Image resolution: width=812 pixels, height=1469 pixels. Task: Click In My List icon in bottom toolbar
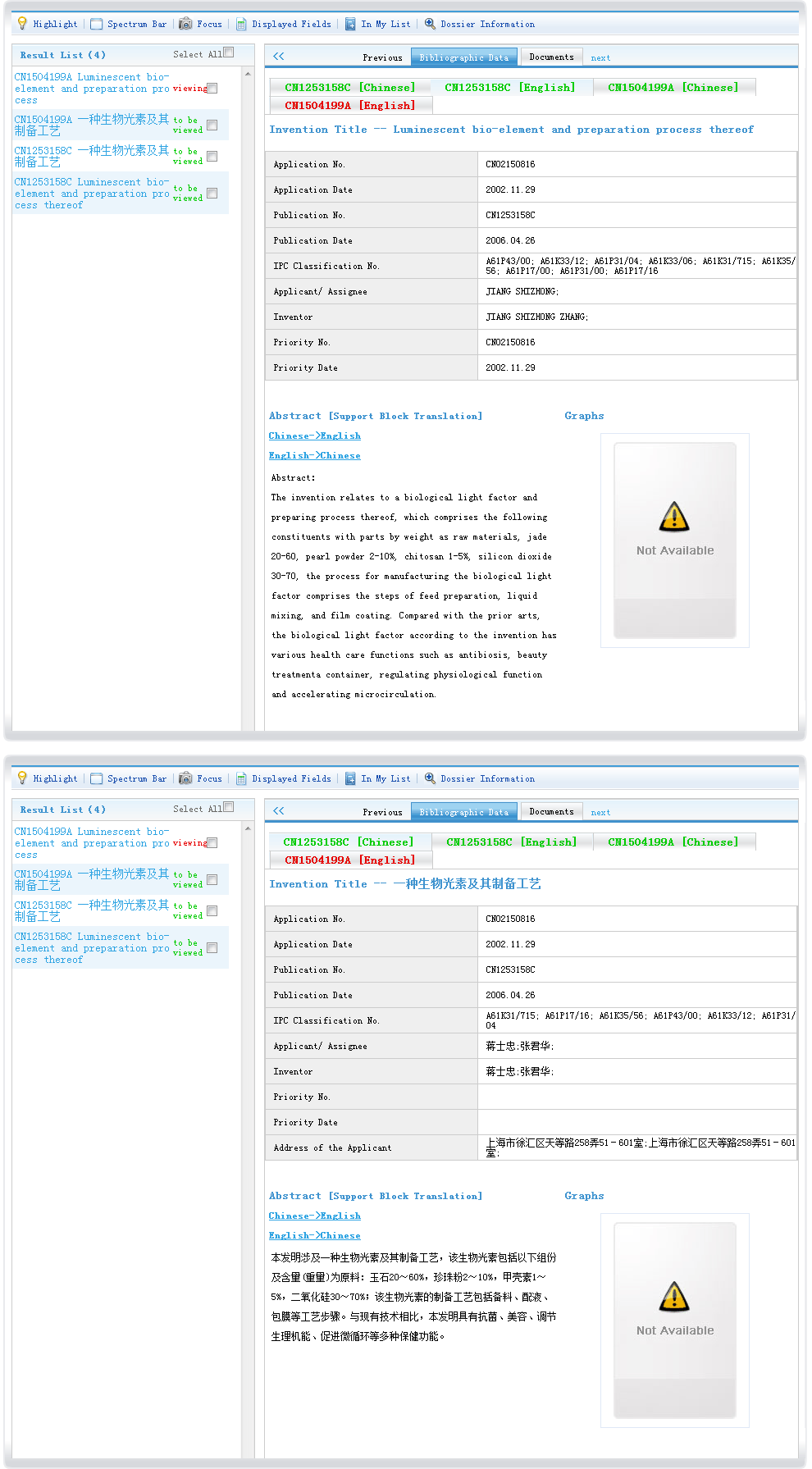[x=350, y=778]
